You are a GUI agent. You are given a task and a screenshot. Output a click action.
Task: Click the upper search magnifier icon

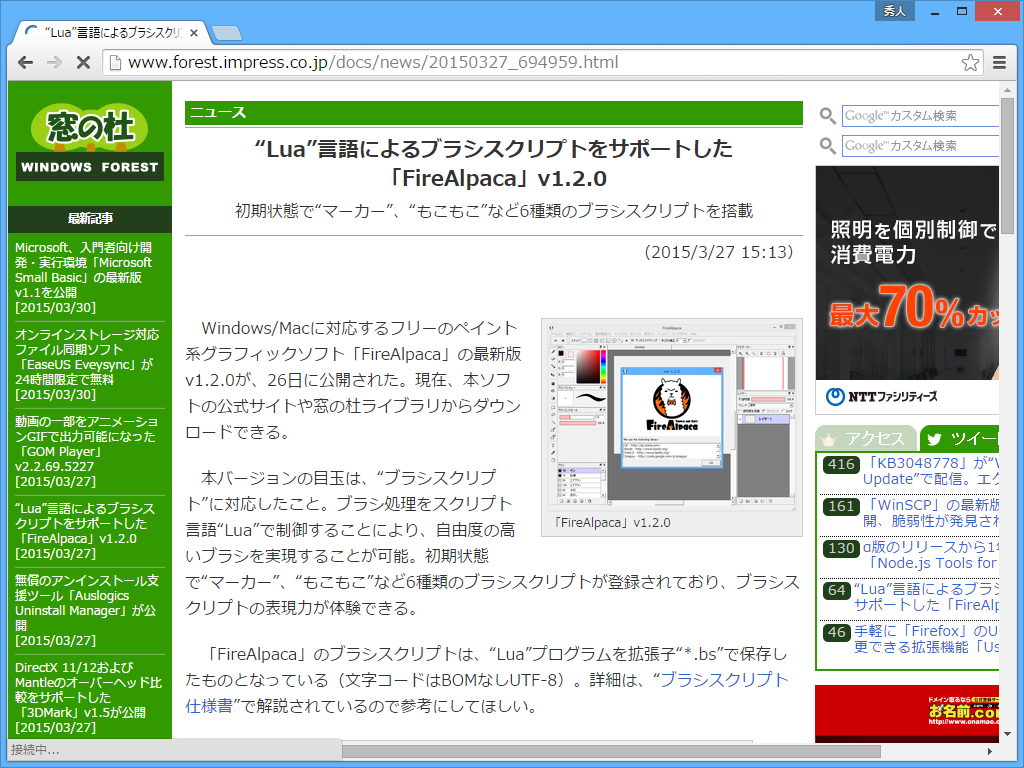[827, 116]
